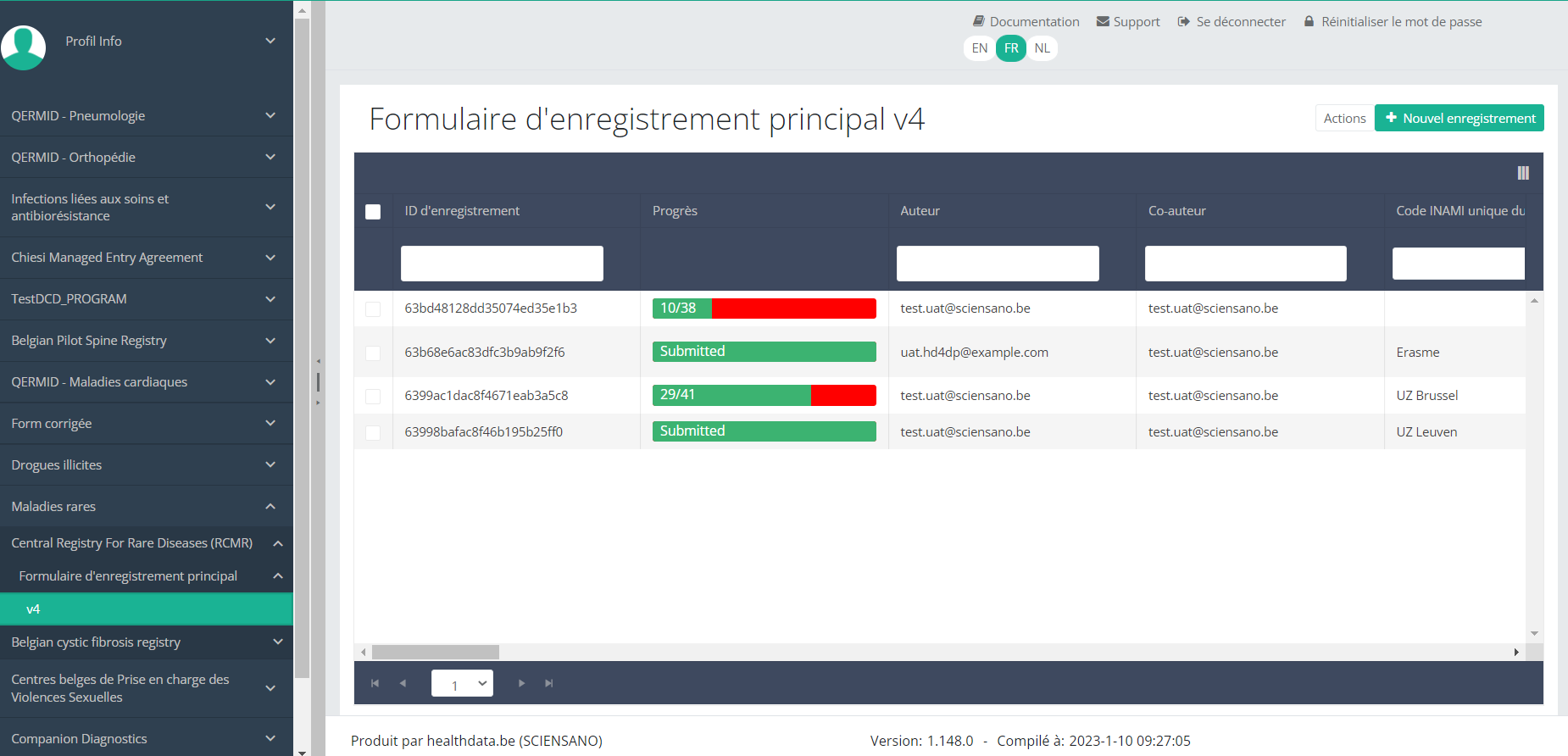Click the Nouvel enregistrement button
1568x756 pixels.
1459,119
